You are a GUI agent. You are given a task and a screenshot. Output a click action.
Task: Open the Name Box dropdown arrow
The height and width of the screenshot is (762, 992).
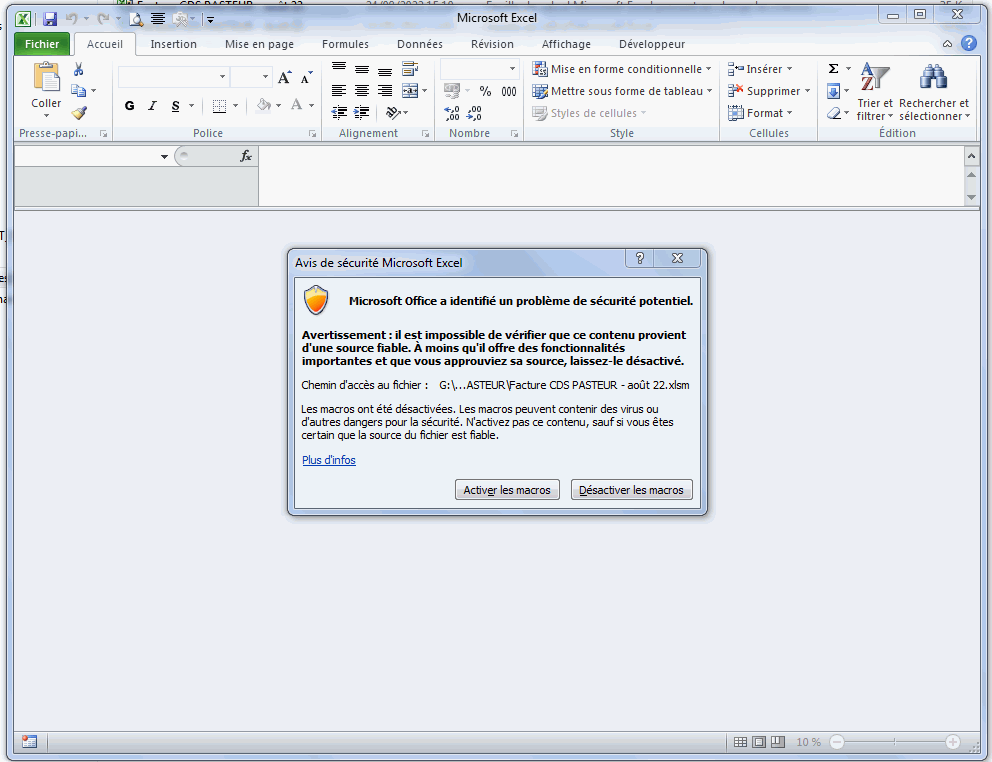(164, 156)
